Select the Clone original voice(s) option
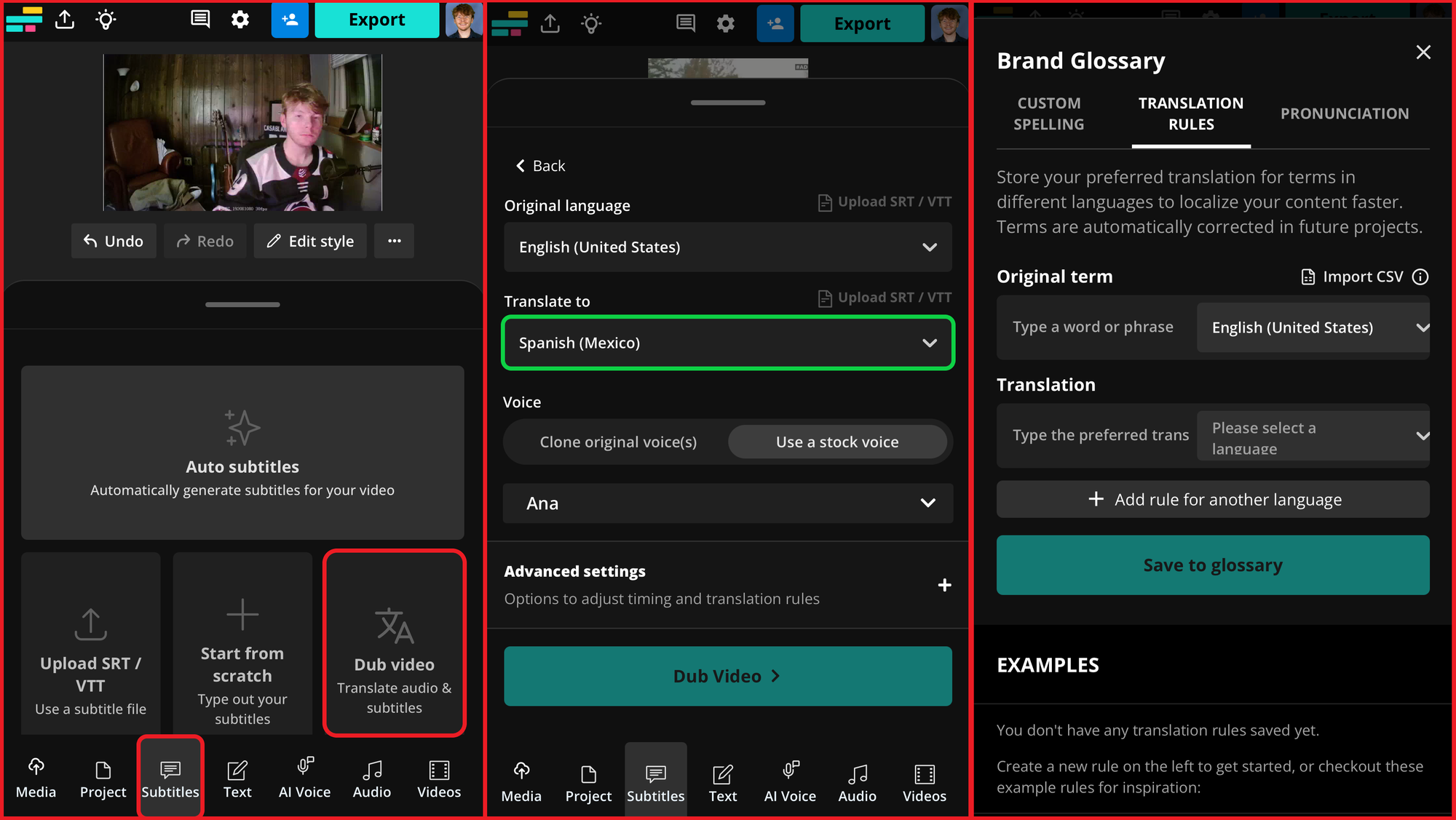Image resolution: width=1456 pixels, height=820 pixels. [x=617, y=442]
